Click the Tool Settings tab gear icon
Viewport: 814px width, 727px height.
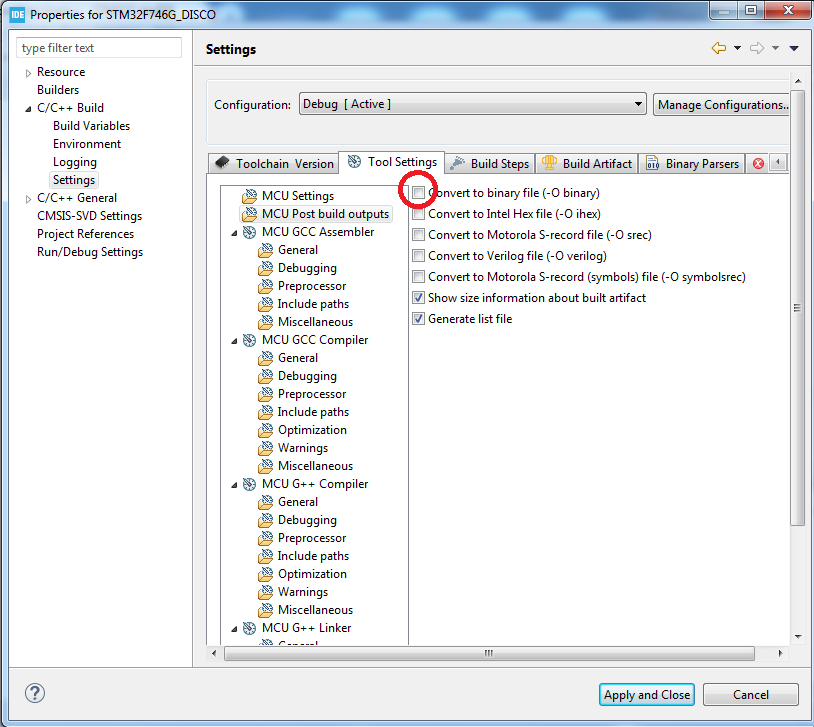[x=355, y=161]
